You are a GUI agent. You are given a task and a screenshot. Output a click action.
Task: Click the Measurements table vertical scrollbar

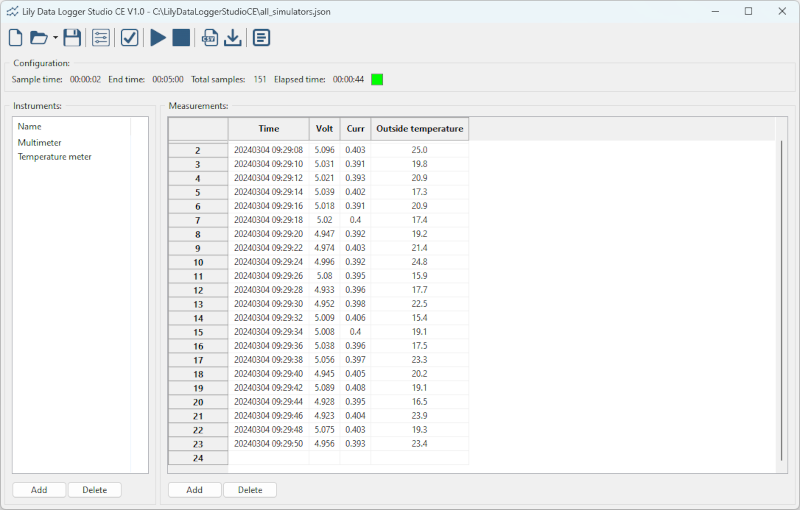(781, 301)
